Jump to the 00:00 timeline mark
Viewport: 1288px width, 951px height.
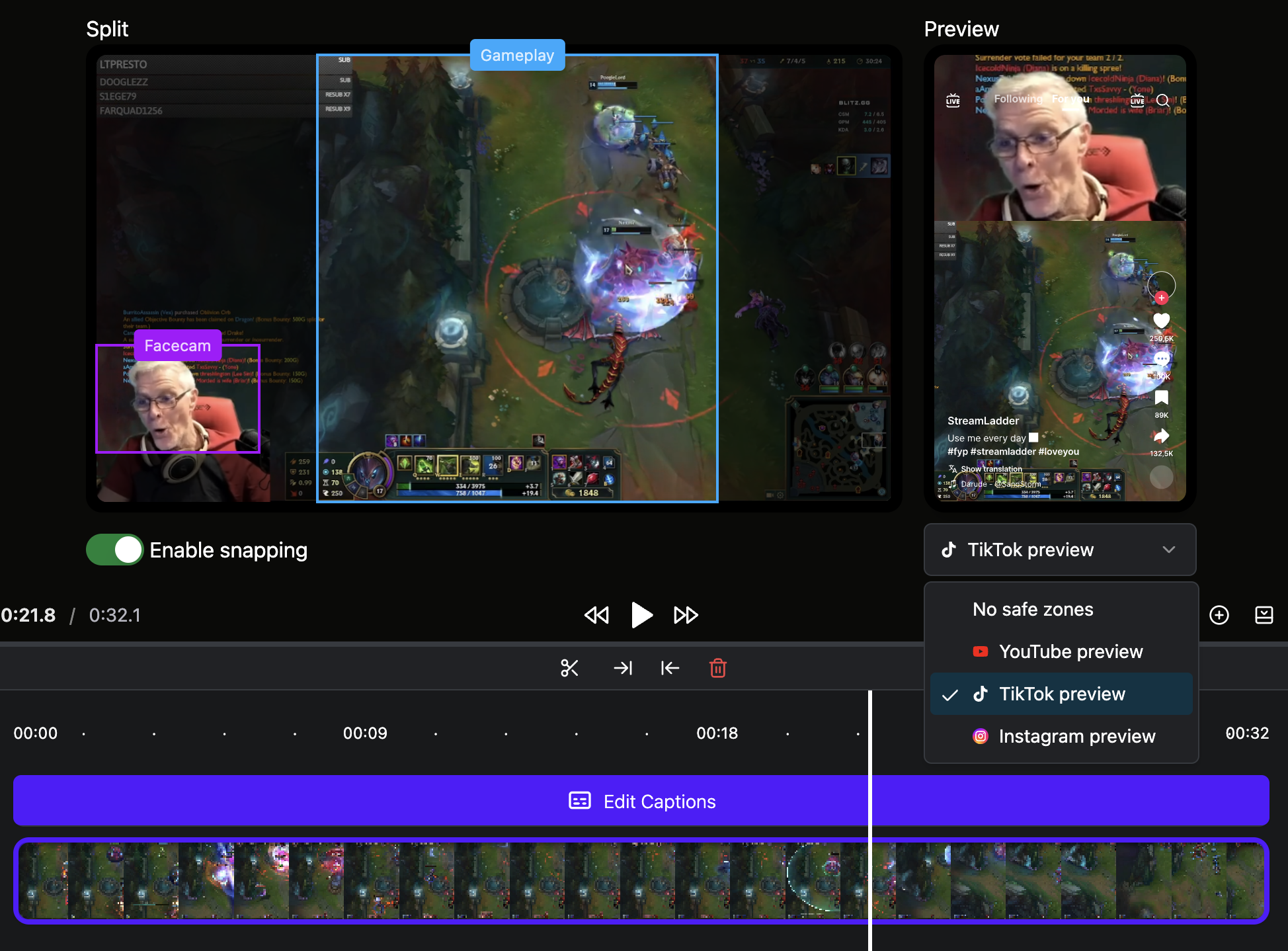point(36,733)
